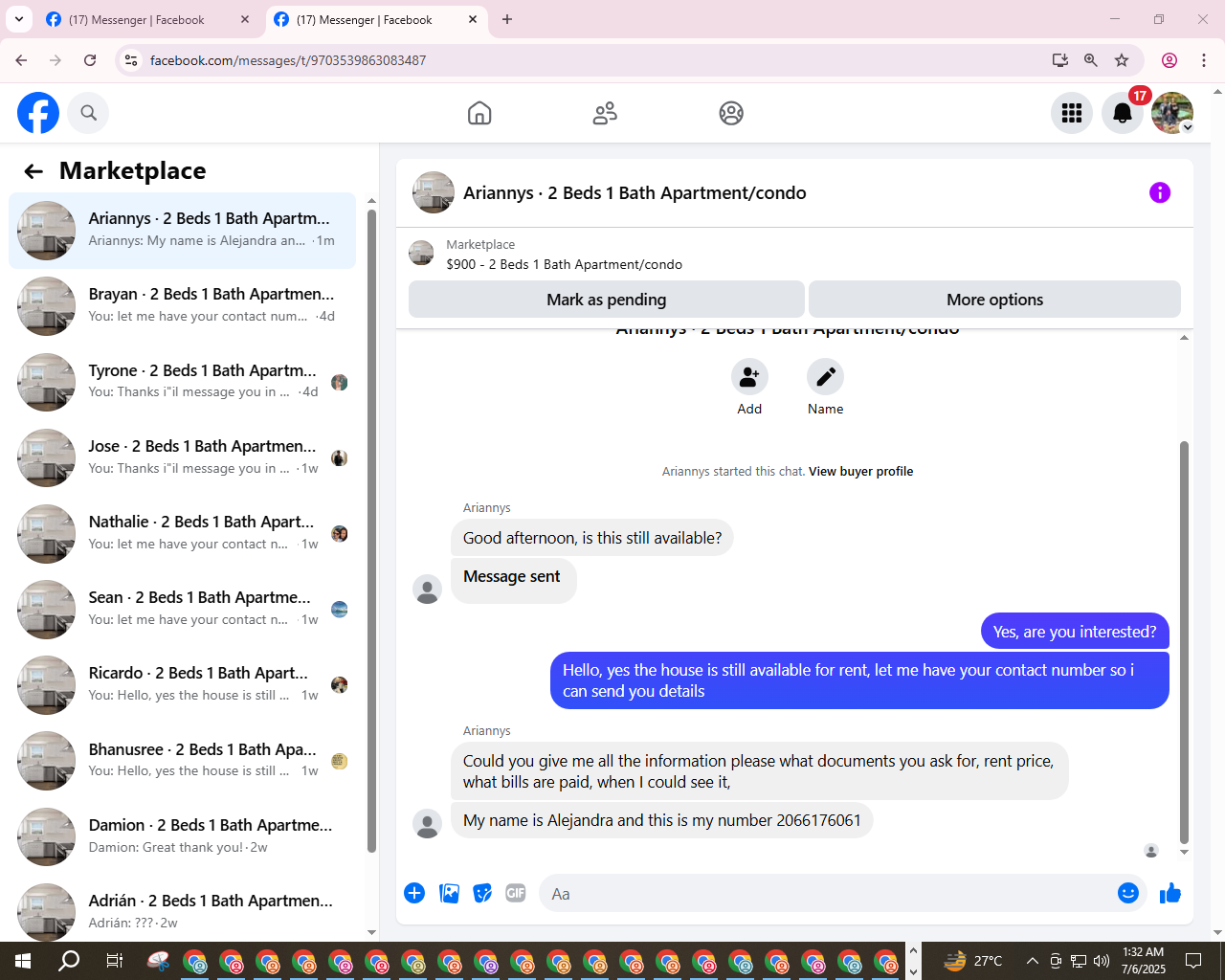Open the $900 Marketplace listing link

click(564, 264)
